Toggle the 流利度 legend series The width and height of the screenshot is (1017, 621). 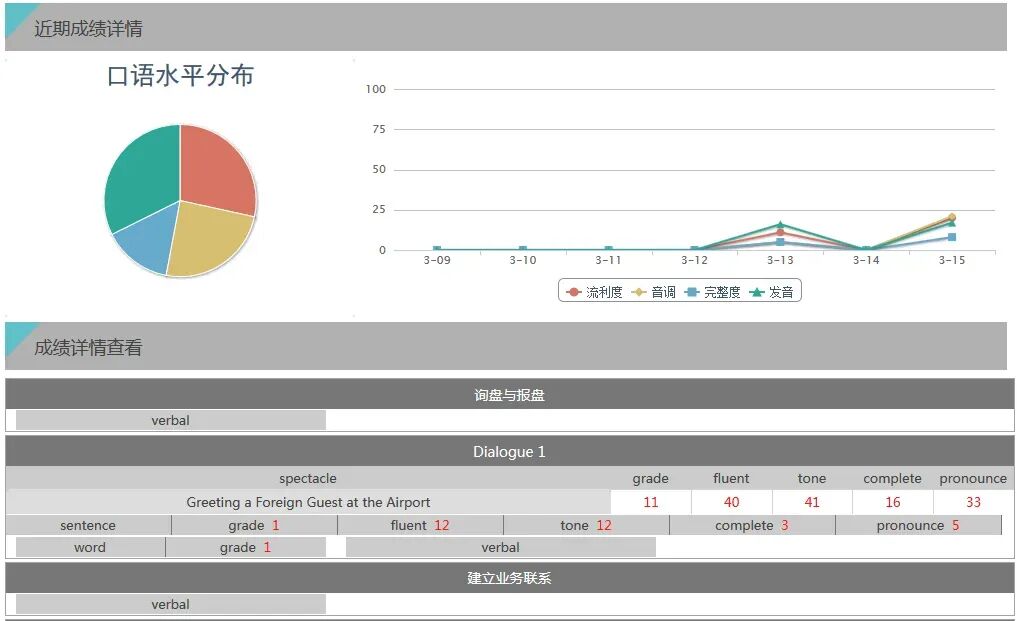click(x=595, y=292)
